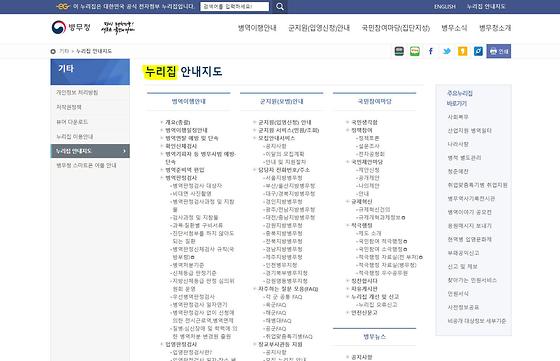Viewport: 560px width, 361px height.
Task: Open the 병역판정검사 대상자 sub-link
Action: click(197, 186)
